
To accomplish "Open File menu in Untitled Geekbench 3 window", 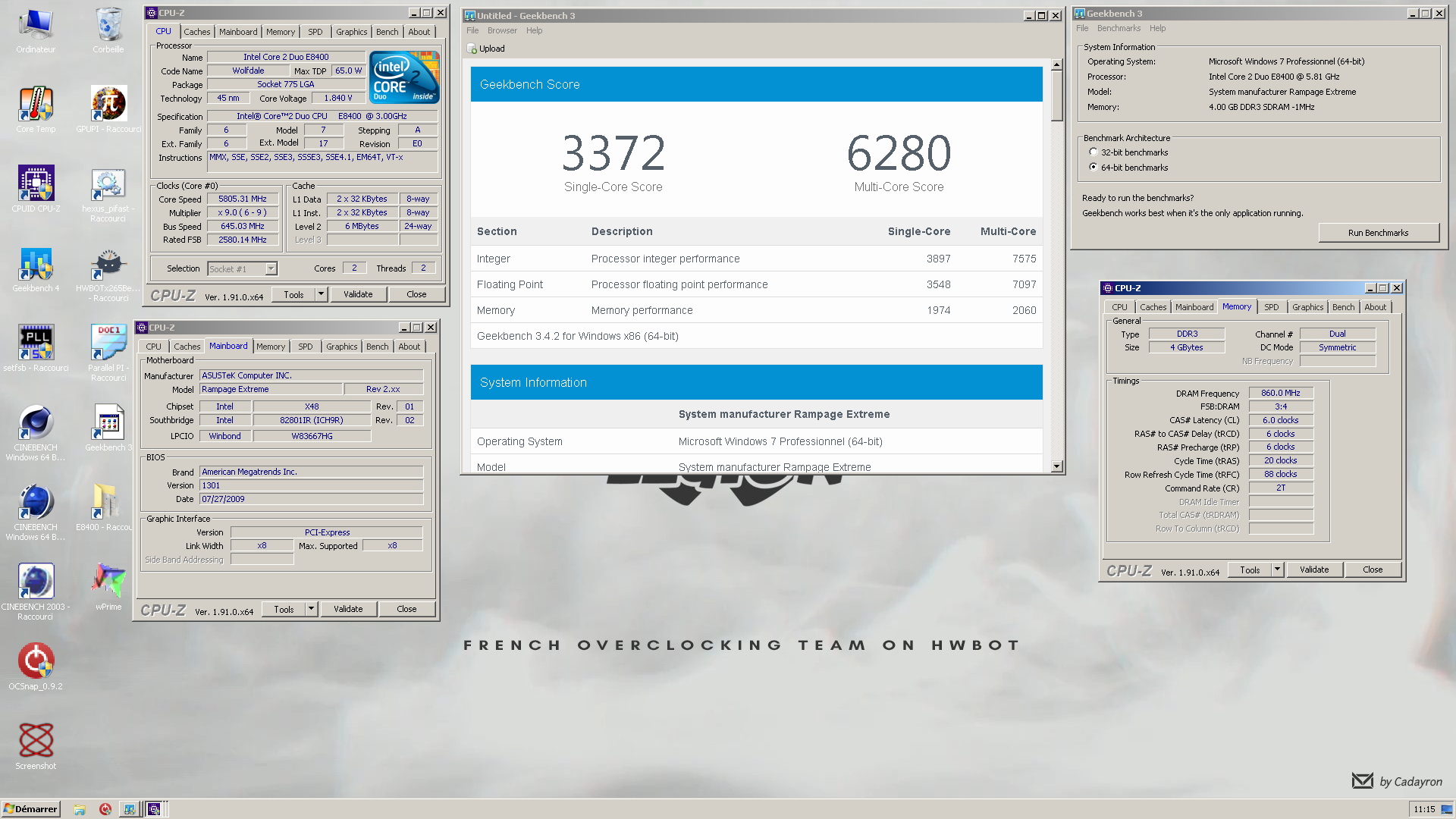I will [472, 30].
